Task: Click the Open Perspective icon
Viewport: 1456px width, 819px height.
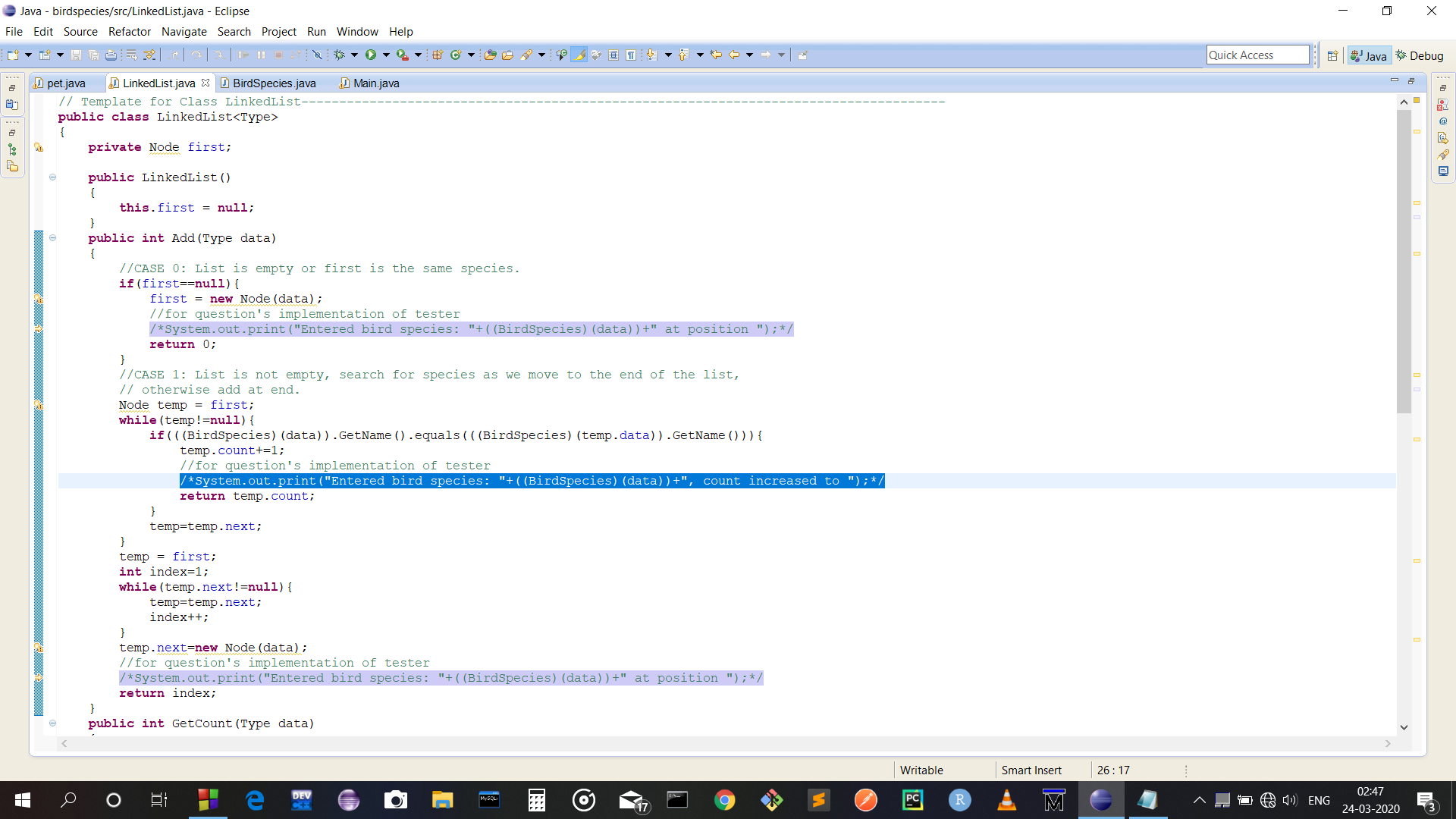Action: coord(1332,55)
